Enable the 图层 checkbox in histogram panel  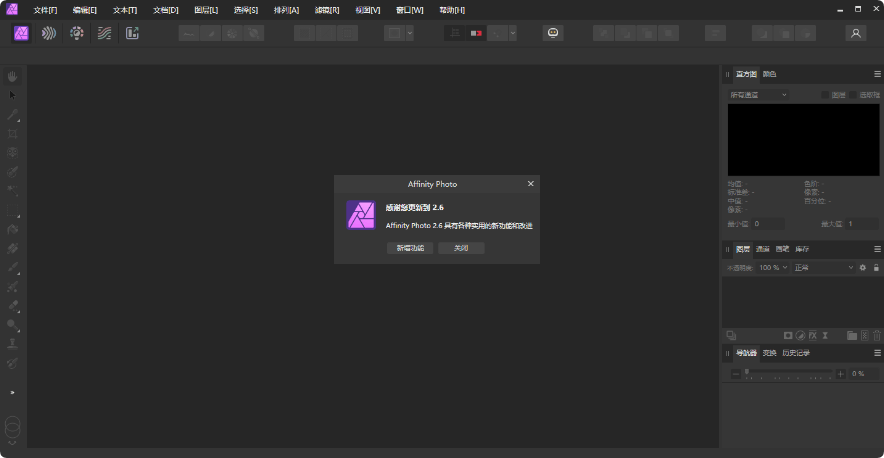(826, 95)
